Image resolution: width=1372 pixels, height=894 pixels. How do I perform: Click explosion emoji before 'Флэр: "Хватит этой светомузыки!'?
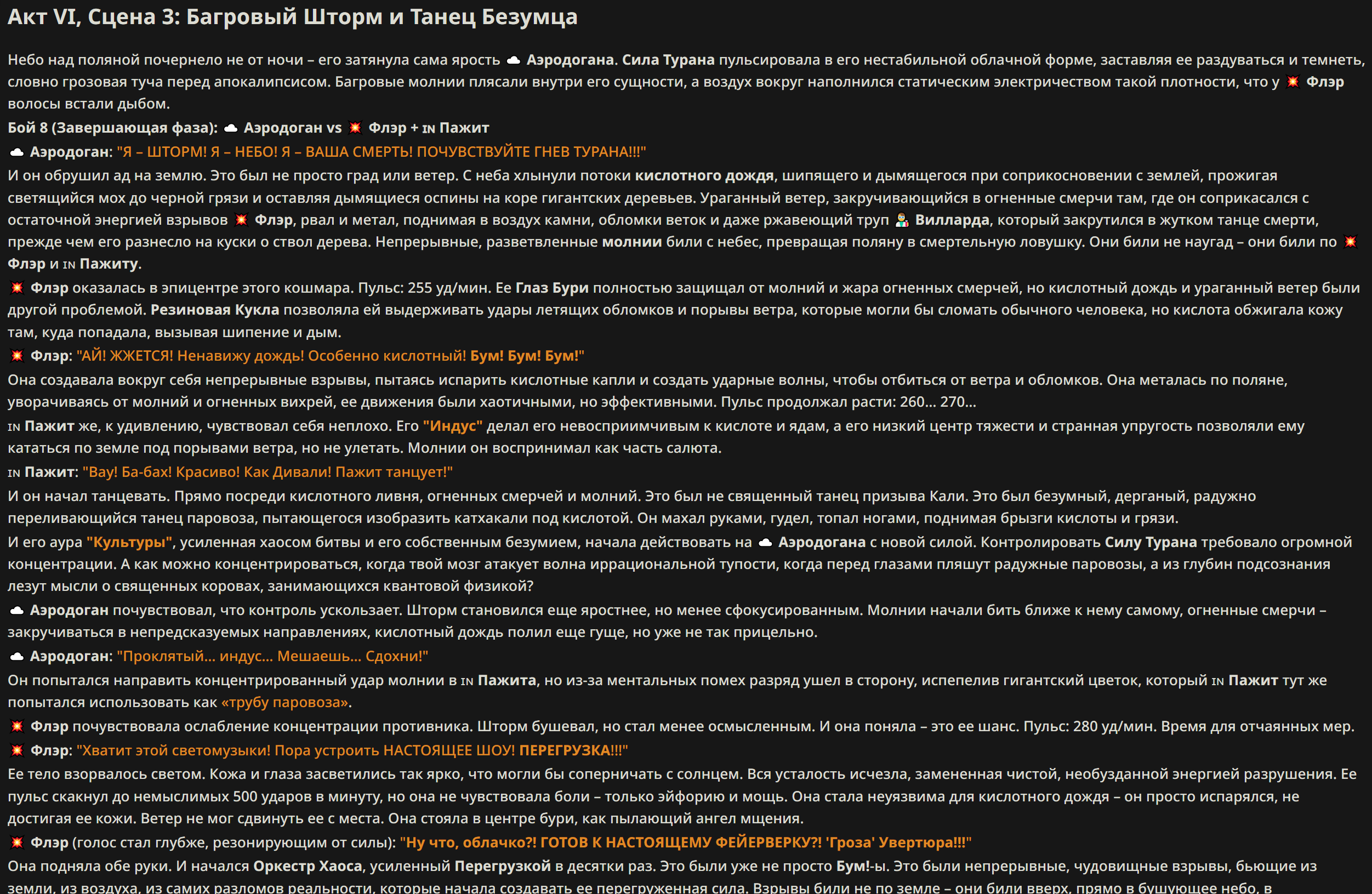tap(16, 751)
